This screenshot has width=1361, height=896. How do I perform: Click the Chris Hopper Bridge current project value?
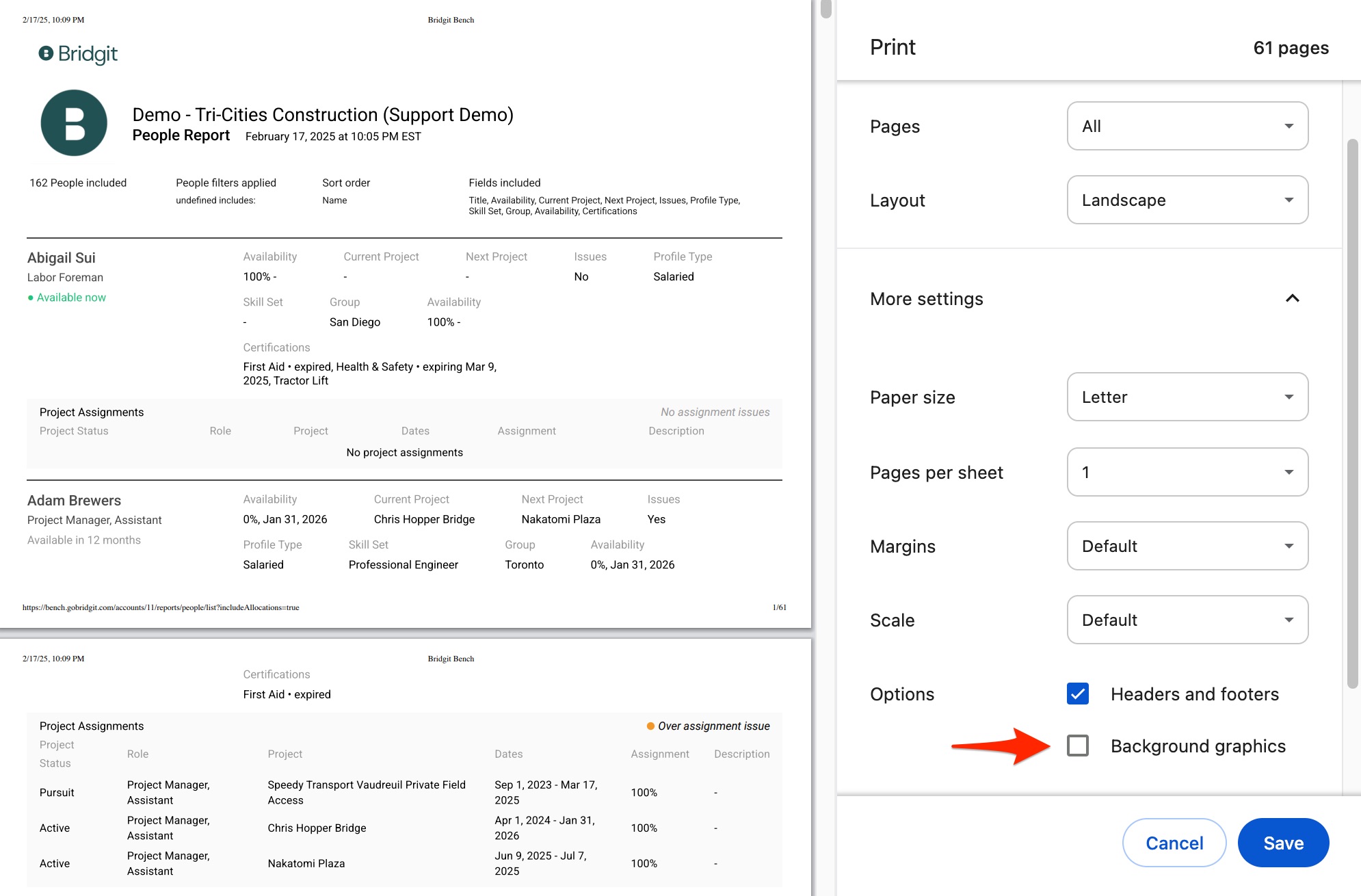coord(424,519)
